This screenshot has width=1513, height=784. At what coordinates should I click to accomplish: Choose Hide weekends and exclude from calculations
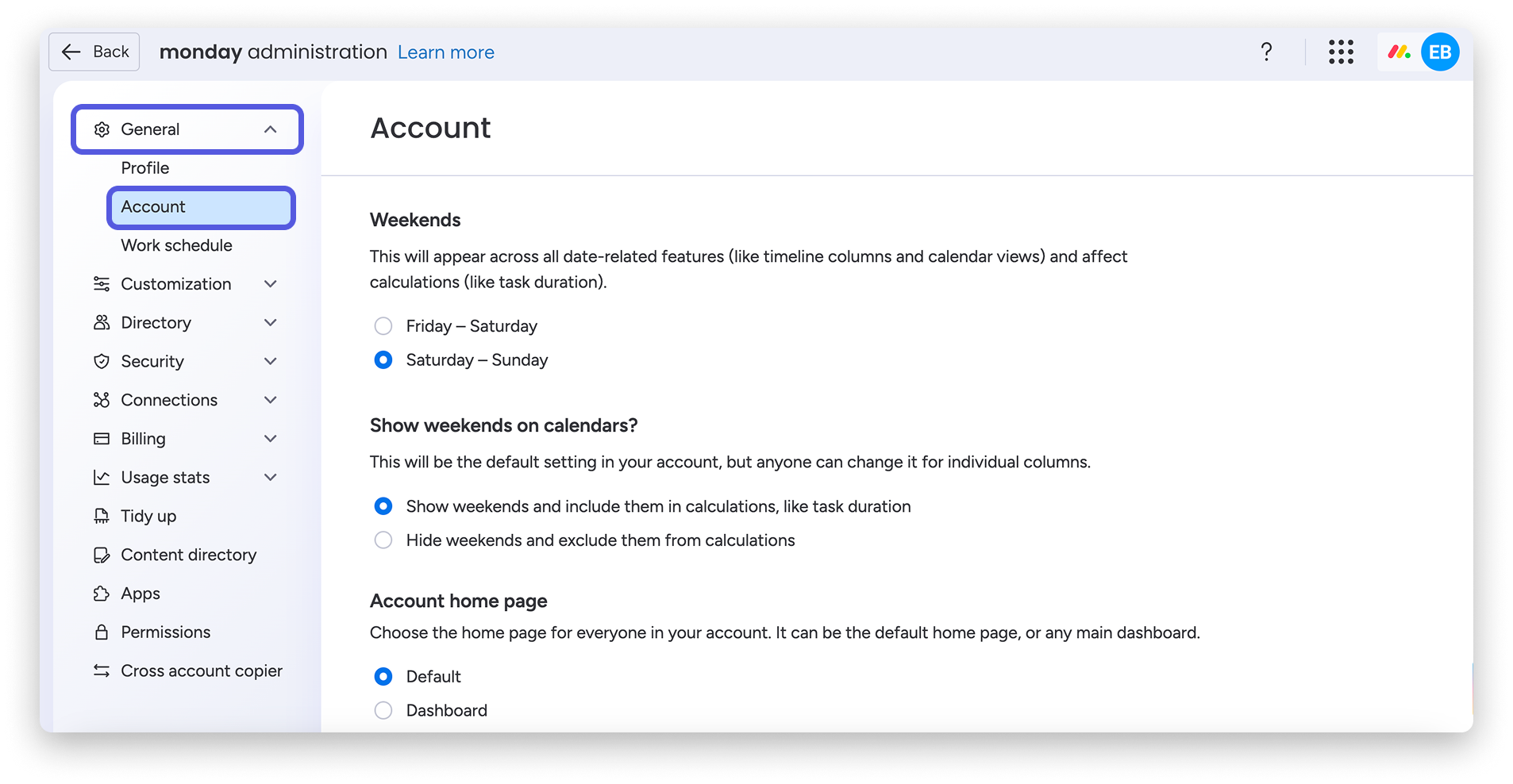[383, 540]
